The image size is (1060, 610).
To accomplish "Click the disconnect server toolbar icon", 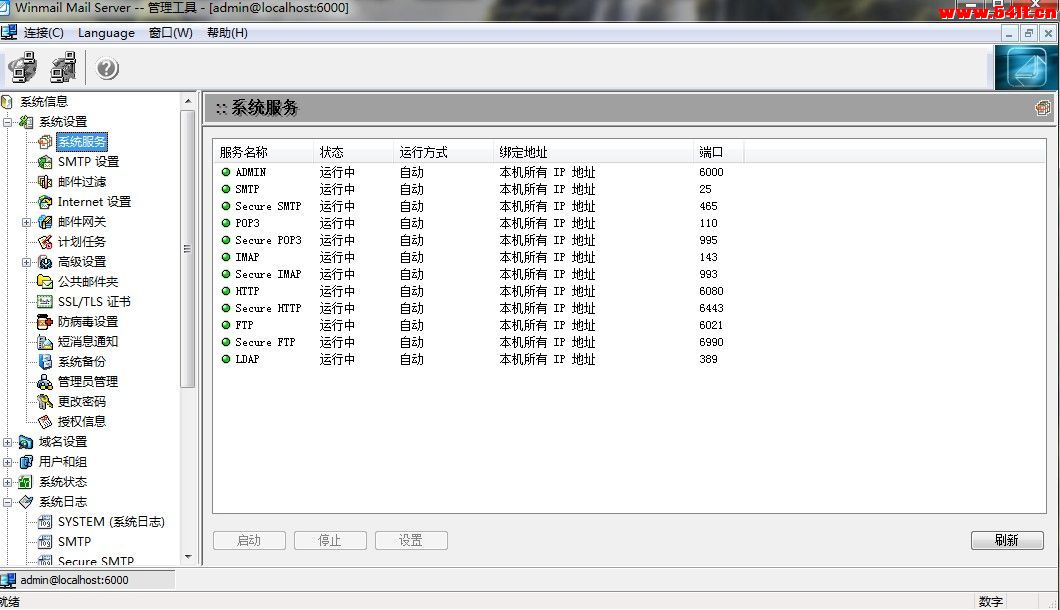I will tap(64, 68).
